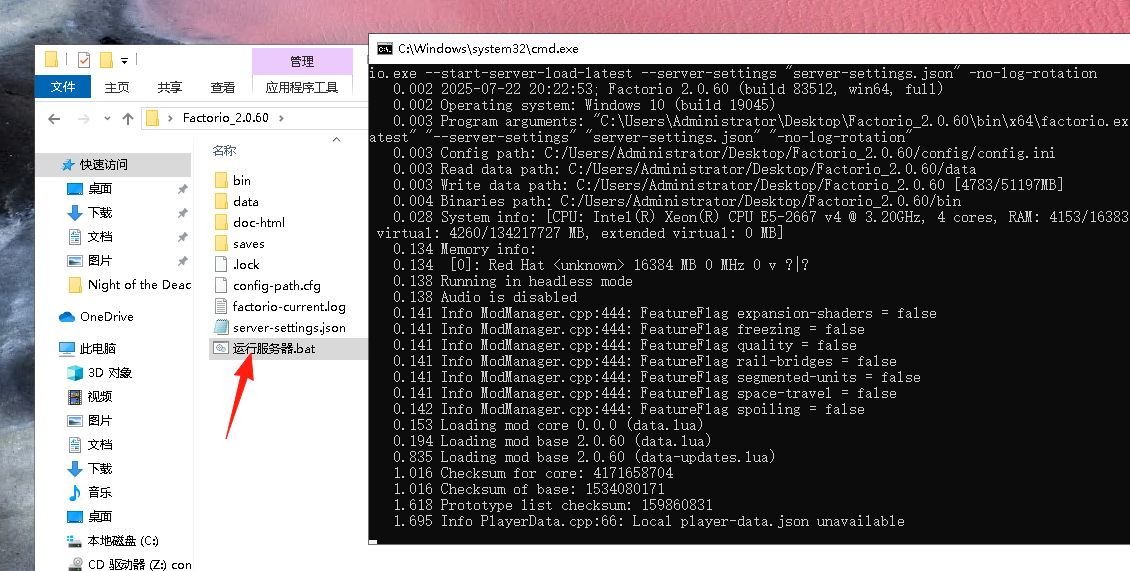This screenshot has height=571, width=1130.
Task: Select 快速访问 in the navigation pane
Action: pyautogui.click(x=104, y=164)
